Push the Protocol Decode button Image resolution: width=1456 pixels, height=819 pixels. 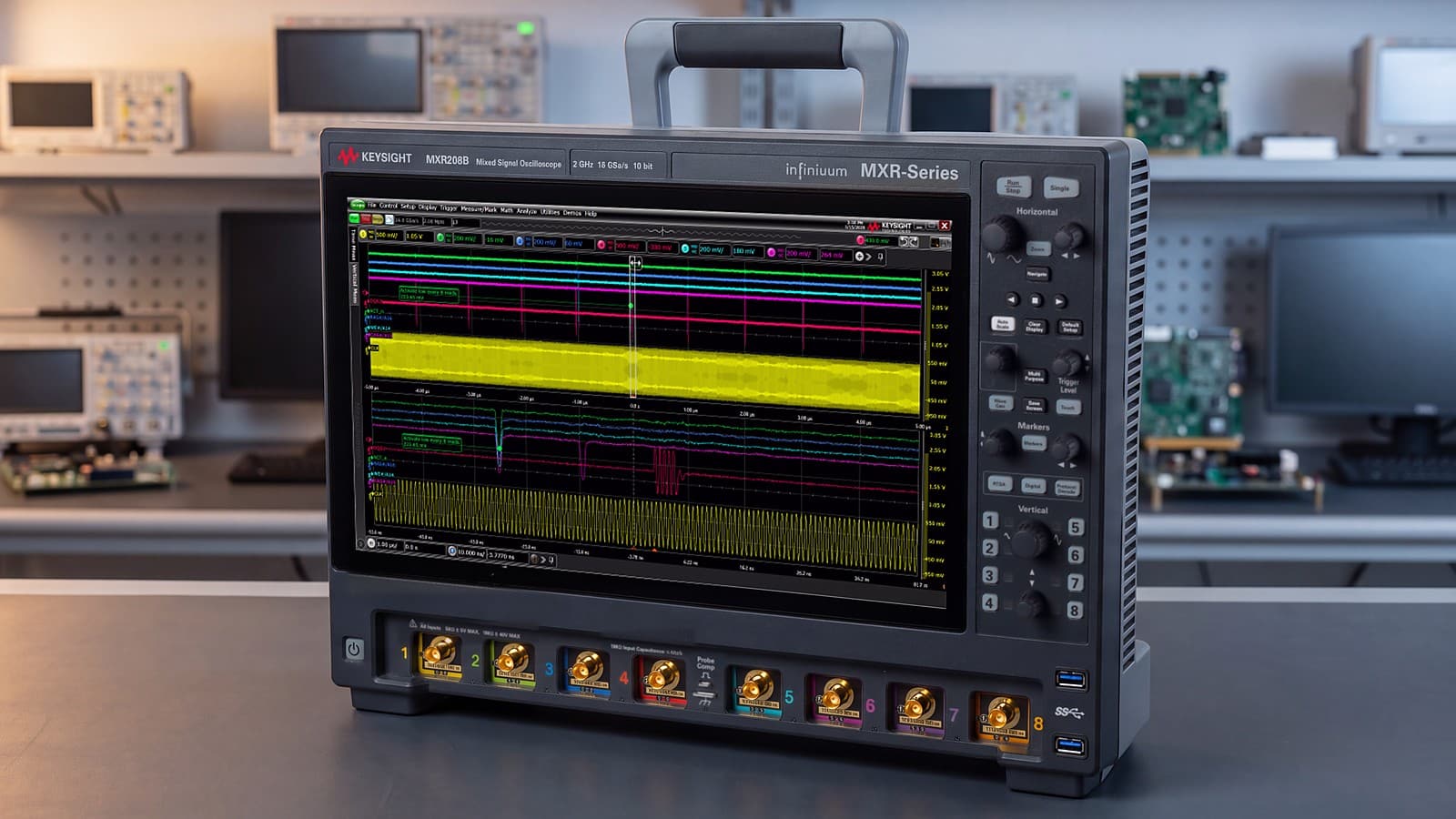[1067, 488]
